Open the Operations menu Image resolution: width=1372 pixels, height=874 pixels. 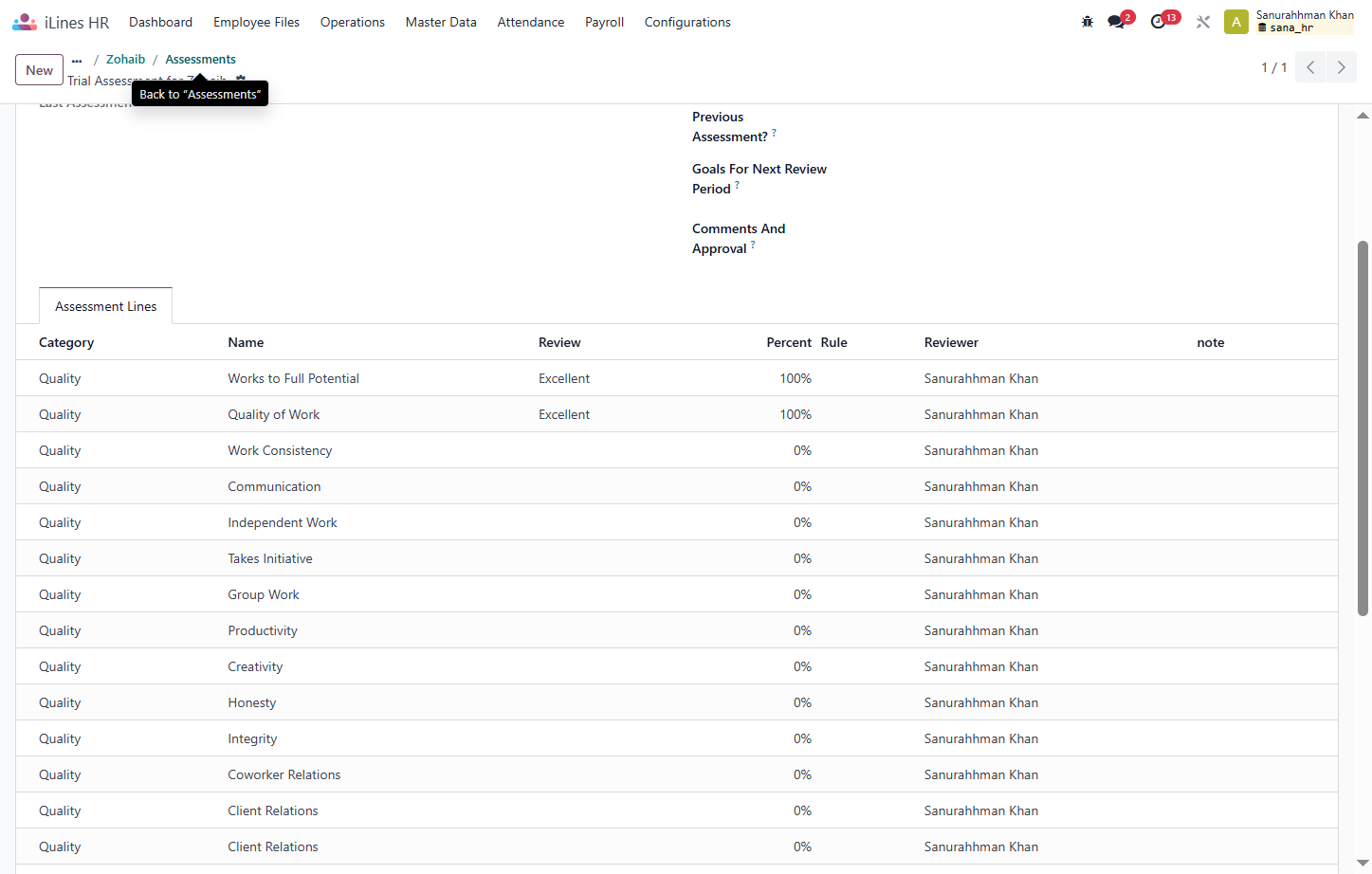click(353, 22)
